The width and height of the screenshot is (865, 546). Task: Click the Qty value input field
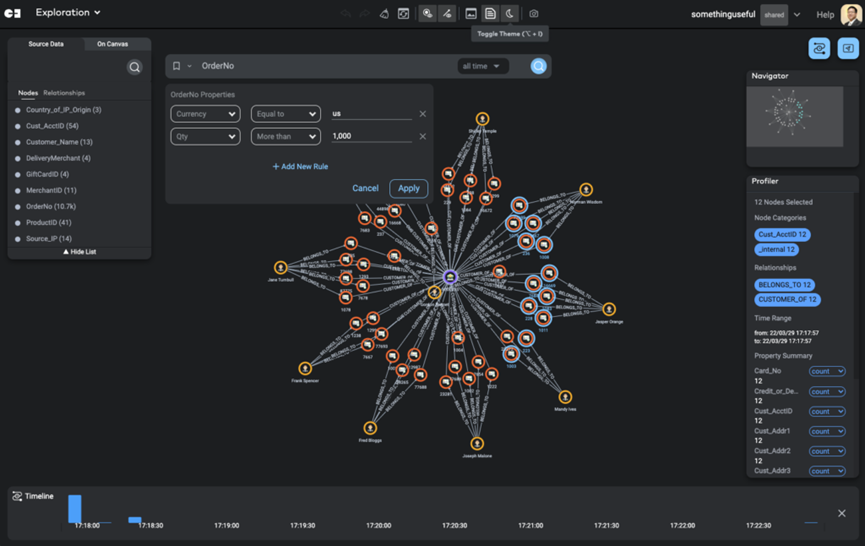(x=371, y=136)
